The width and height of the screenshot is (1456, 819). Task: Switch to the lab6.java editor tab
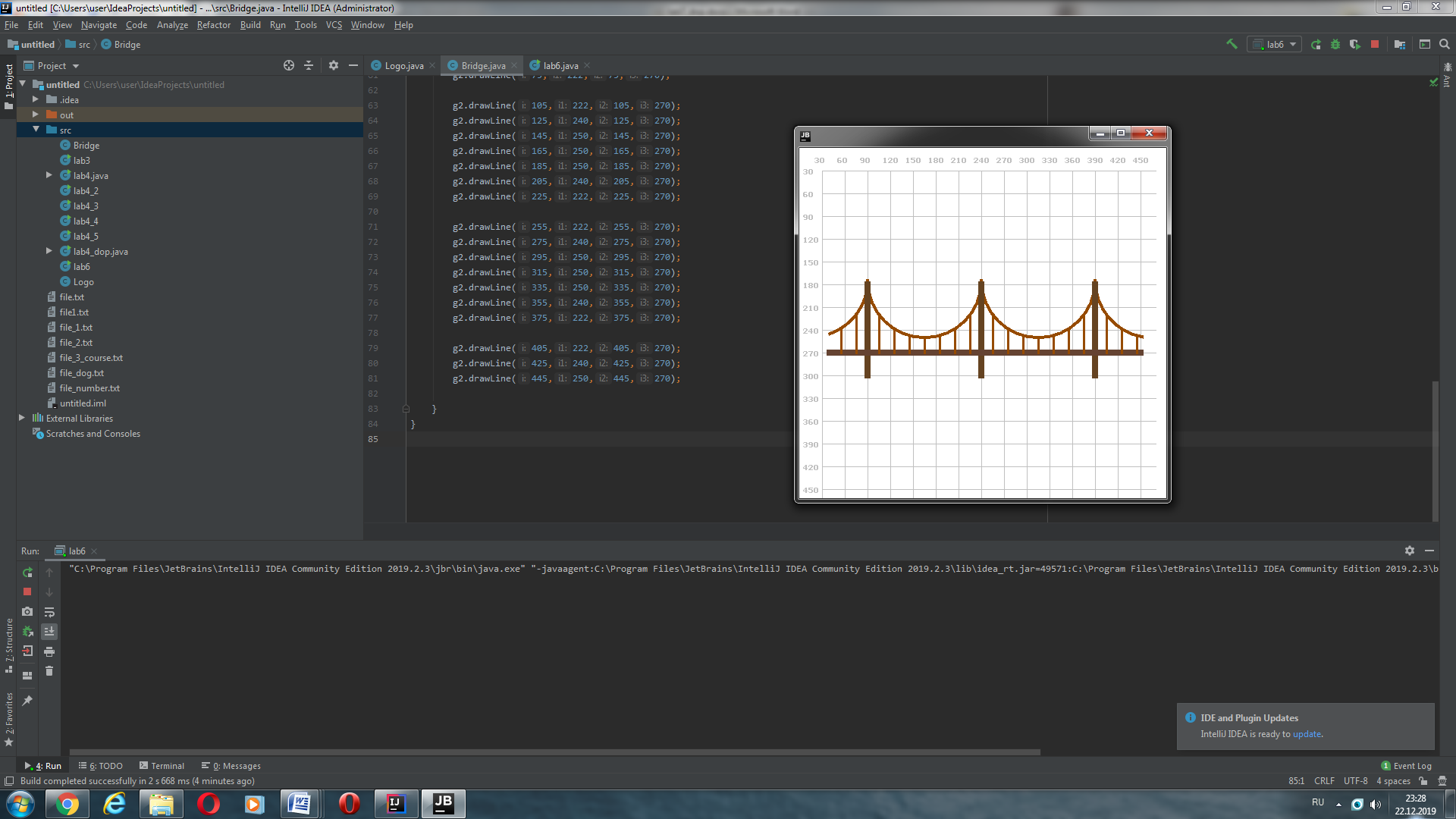pos(560,66)
